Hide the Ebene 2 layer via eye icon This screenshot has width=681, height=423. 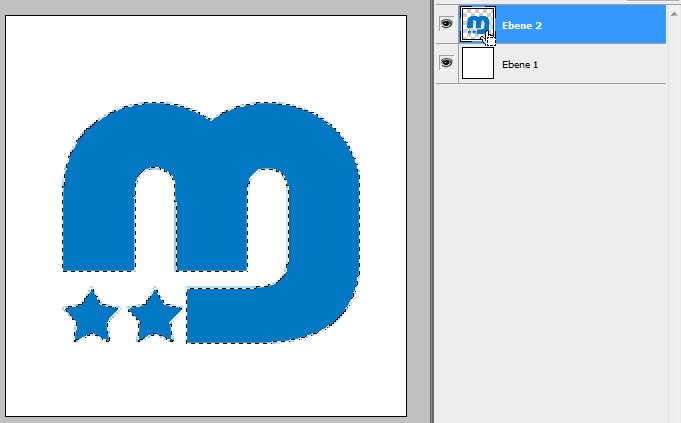[446, 24]
